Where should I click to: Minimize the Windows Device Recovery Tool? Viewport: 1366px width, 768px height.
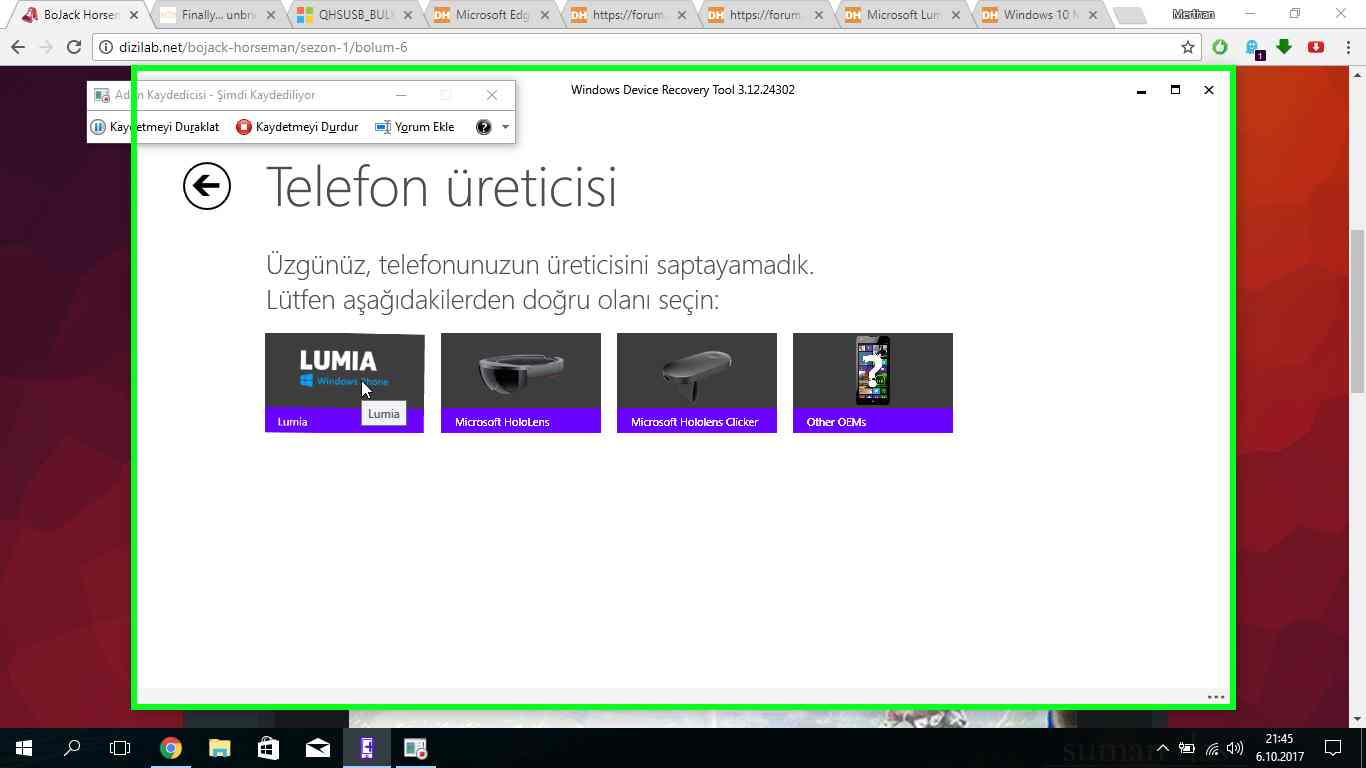pos(1141,90)
